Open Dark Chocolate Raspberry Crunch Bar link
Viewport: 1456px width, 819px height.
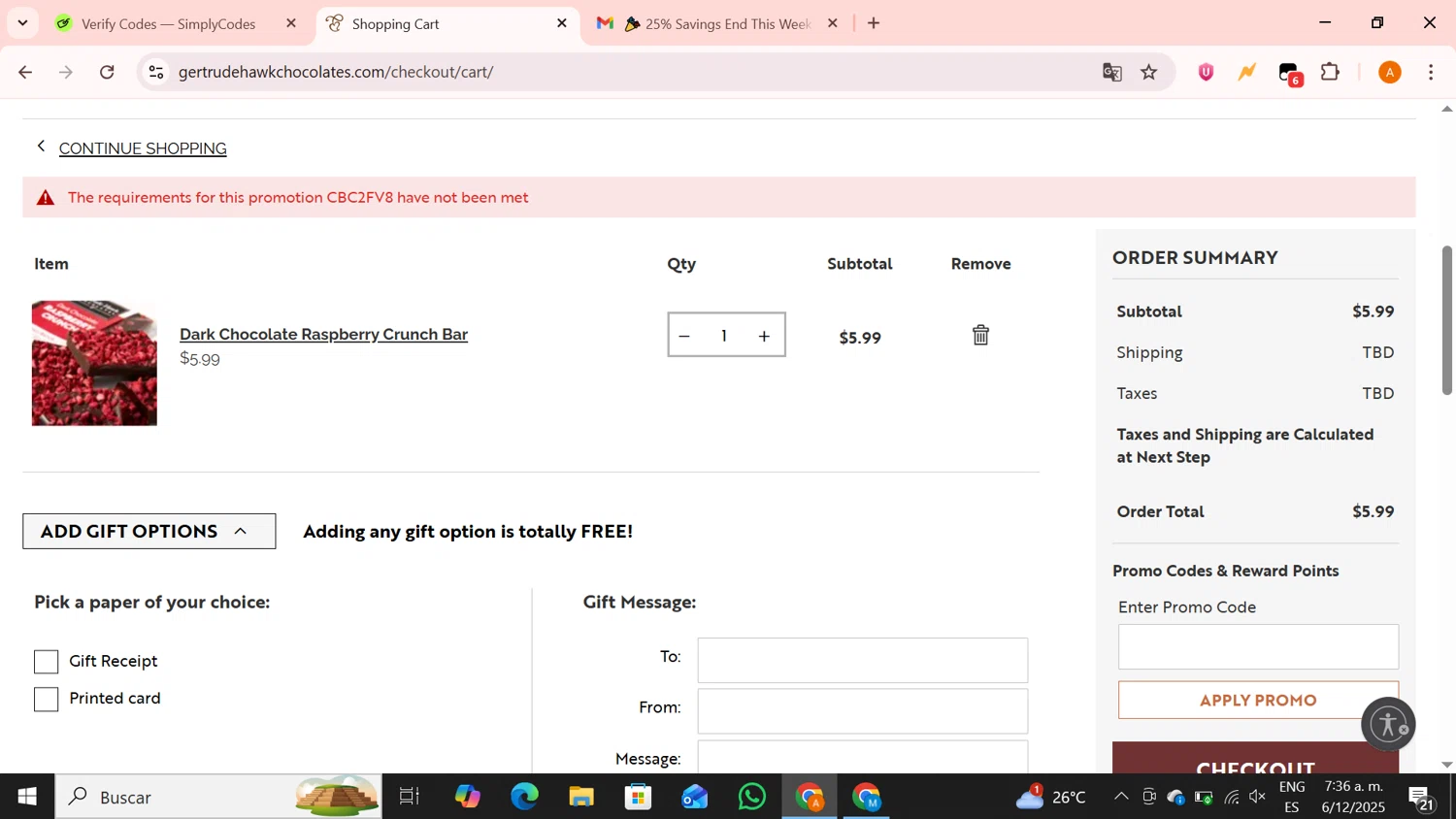[x=323, y=334]
